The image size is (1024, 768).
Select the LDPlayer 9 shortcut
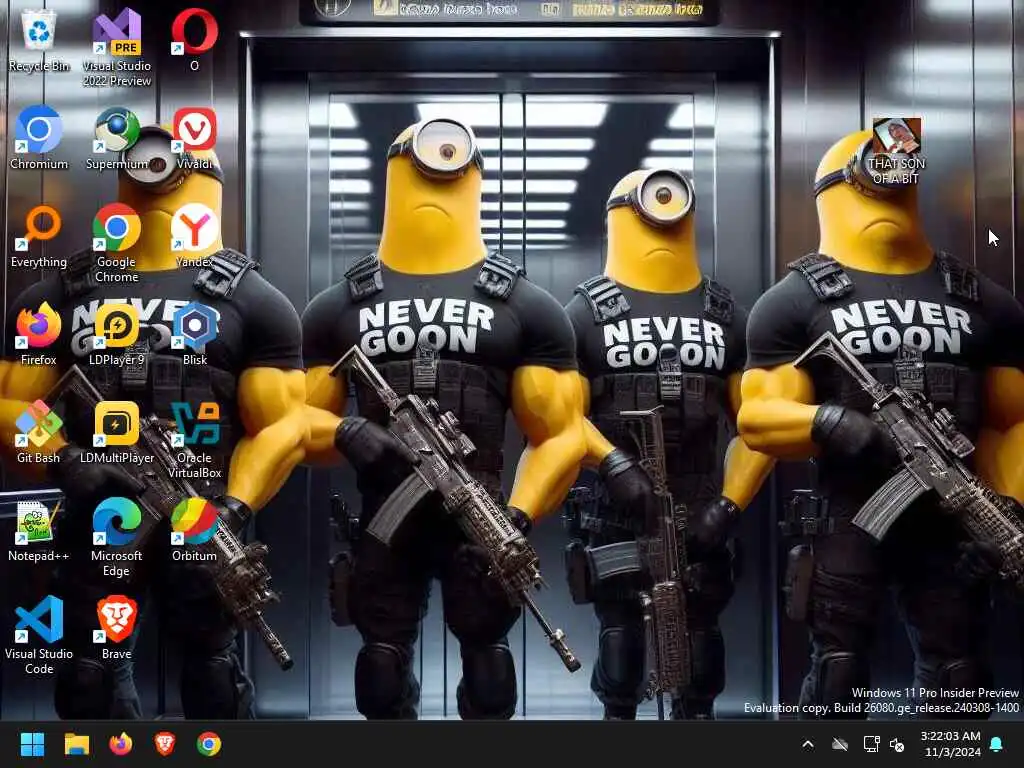click(x=116, y=334)
